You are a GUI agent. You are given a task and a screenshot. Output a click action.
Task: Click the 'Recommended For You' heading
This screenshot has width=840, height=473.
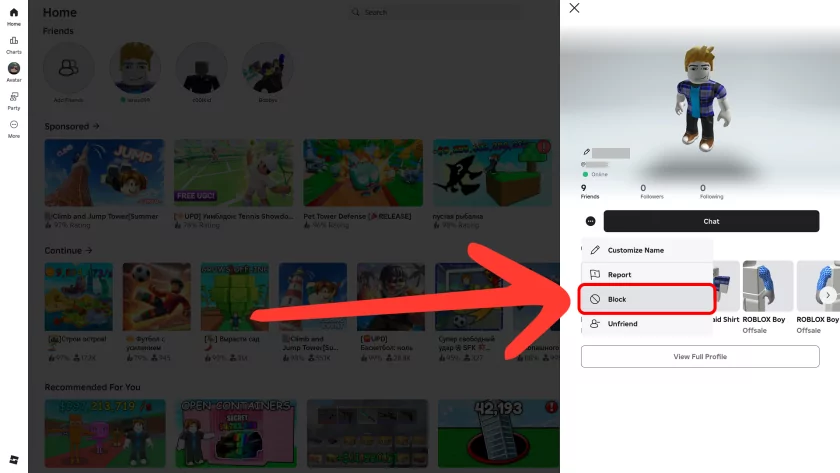pyautogui.click(x=92, y=387)
